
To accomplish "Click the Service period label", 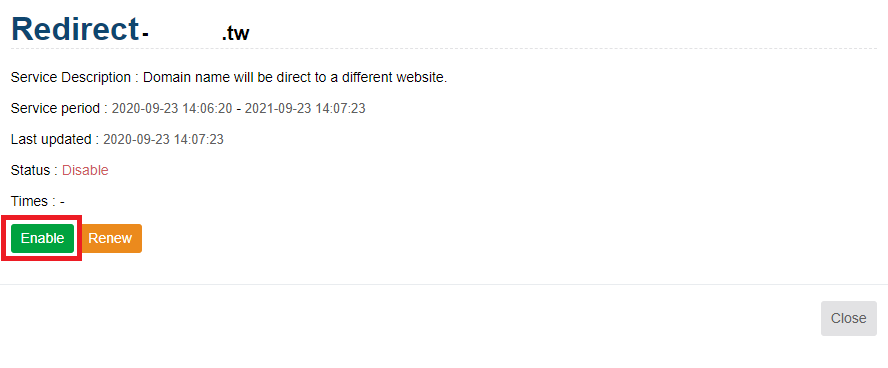I will pyautogui.click(x=56, y=108).
